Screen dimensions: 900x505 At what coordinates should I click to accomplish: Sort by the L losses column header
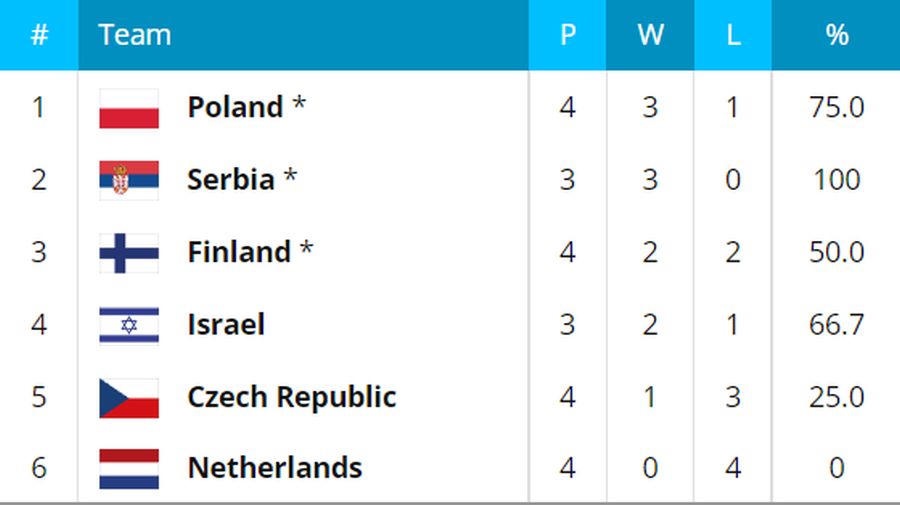point(733,35)
